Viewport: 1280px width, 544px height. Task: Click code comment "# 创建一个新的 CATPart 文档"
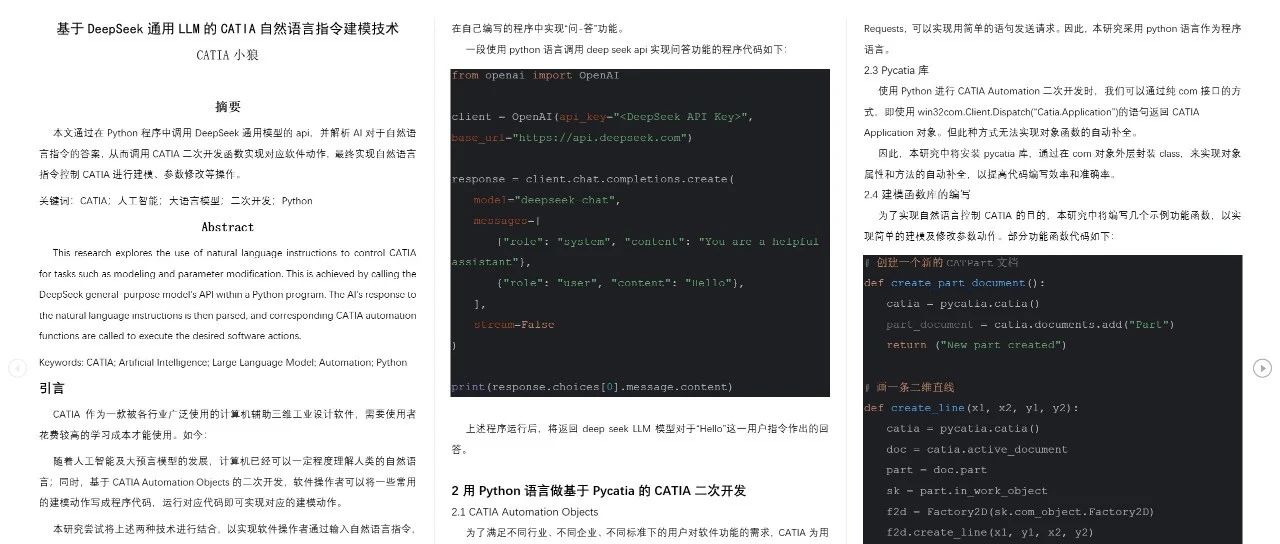pyautogui.click(x=941, y=262)
